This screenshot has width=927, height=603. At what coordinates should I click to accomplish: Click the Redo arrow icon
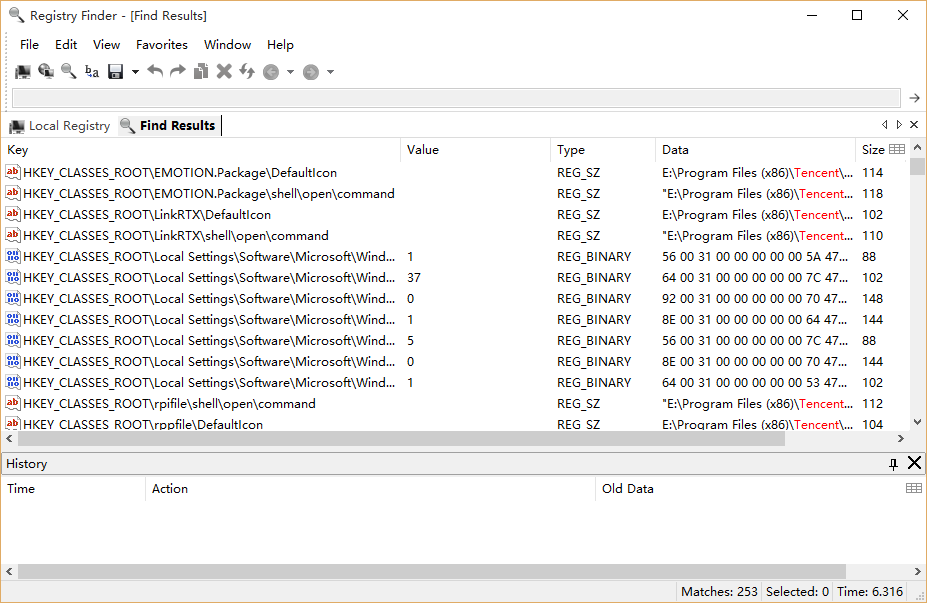(x=178, y=72)
